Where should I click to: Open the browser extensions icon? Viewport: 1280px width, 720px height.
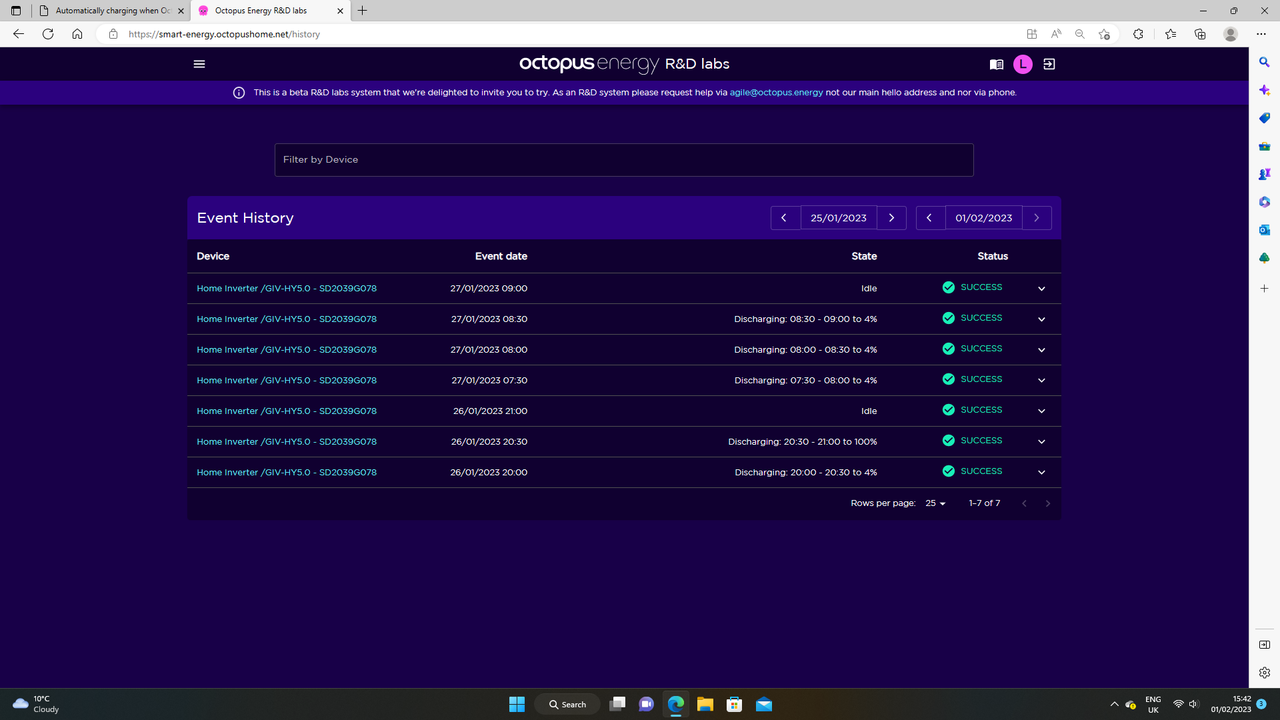1138,34
